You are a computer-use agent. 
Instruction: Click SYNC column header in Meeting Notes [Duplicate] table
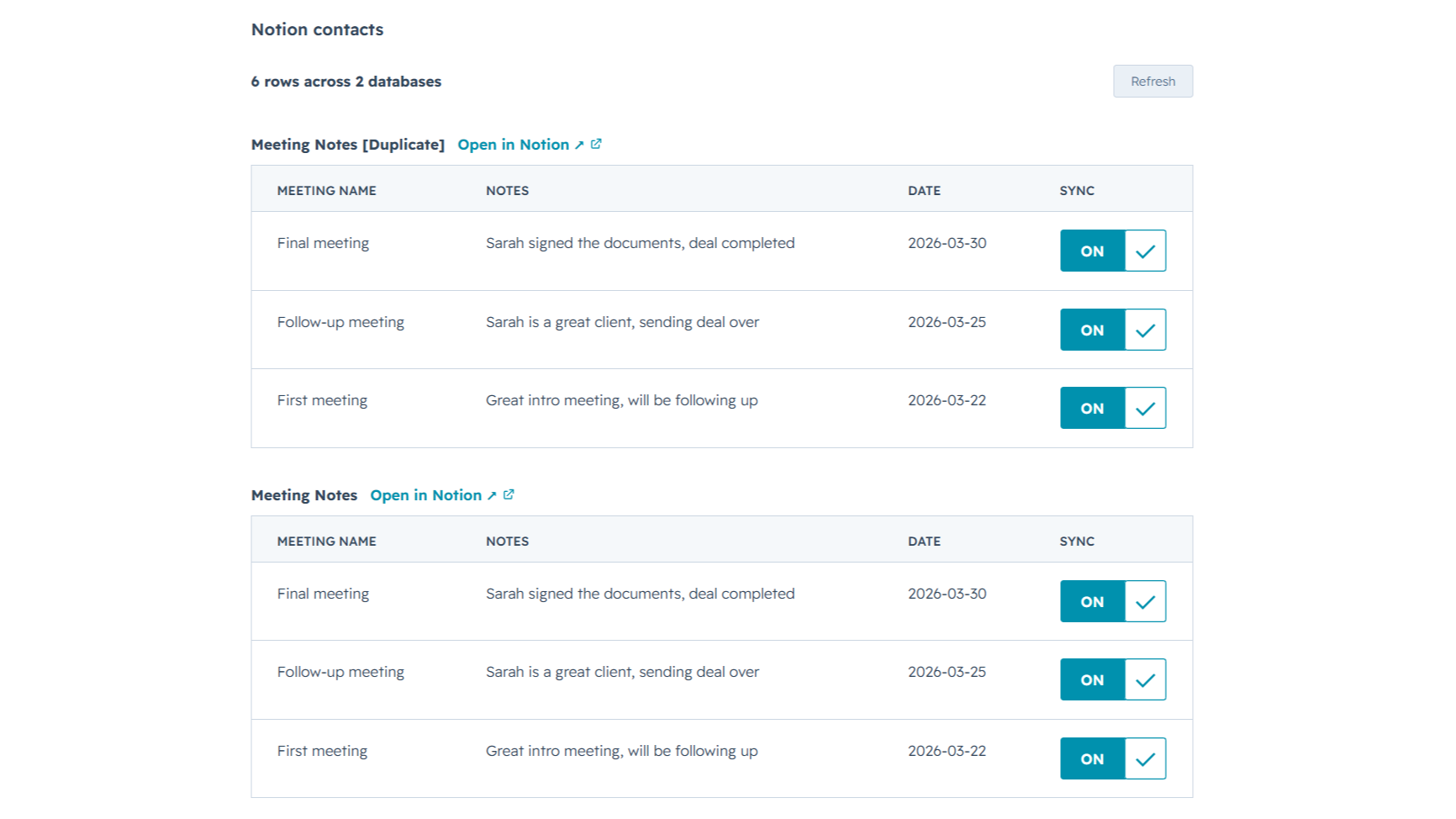pos(1077,191)
